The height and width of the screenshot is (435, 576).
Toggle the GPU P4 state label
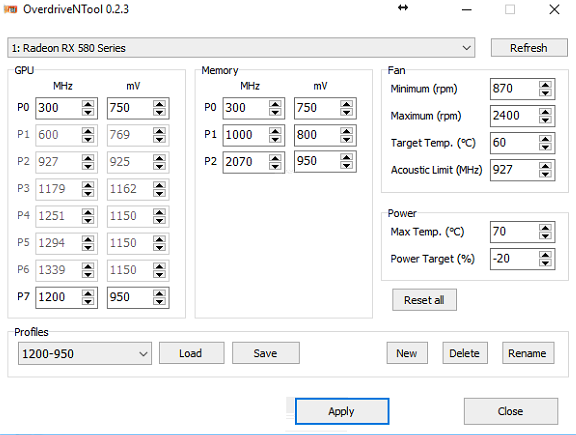tap(23, 215)
